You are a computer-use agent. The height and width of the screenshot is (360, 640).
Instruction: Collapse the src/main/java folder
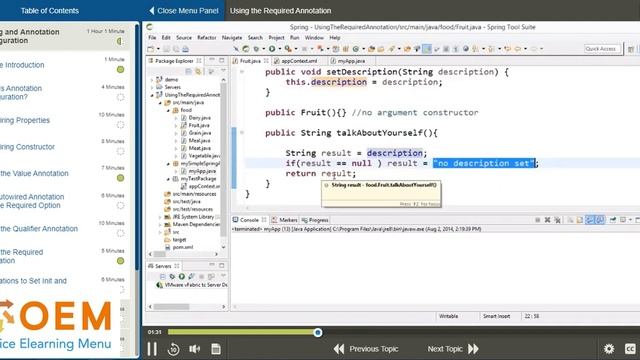click(x=160, y=102)
